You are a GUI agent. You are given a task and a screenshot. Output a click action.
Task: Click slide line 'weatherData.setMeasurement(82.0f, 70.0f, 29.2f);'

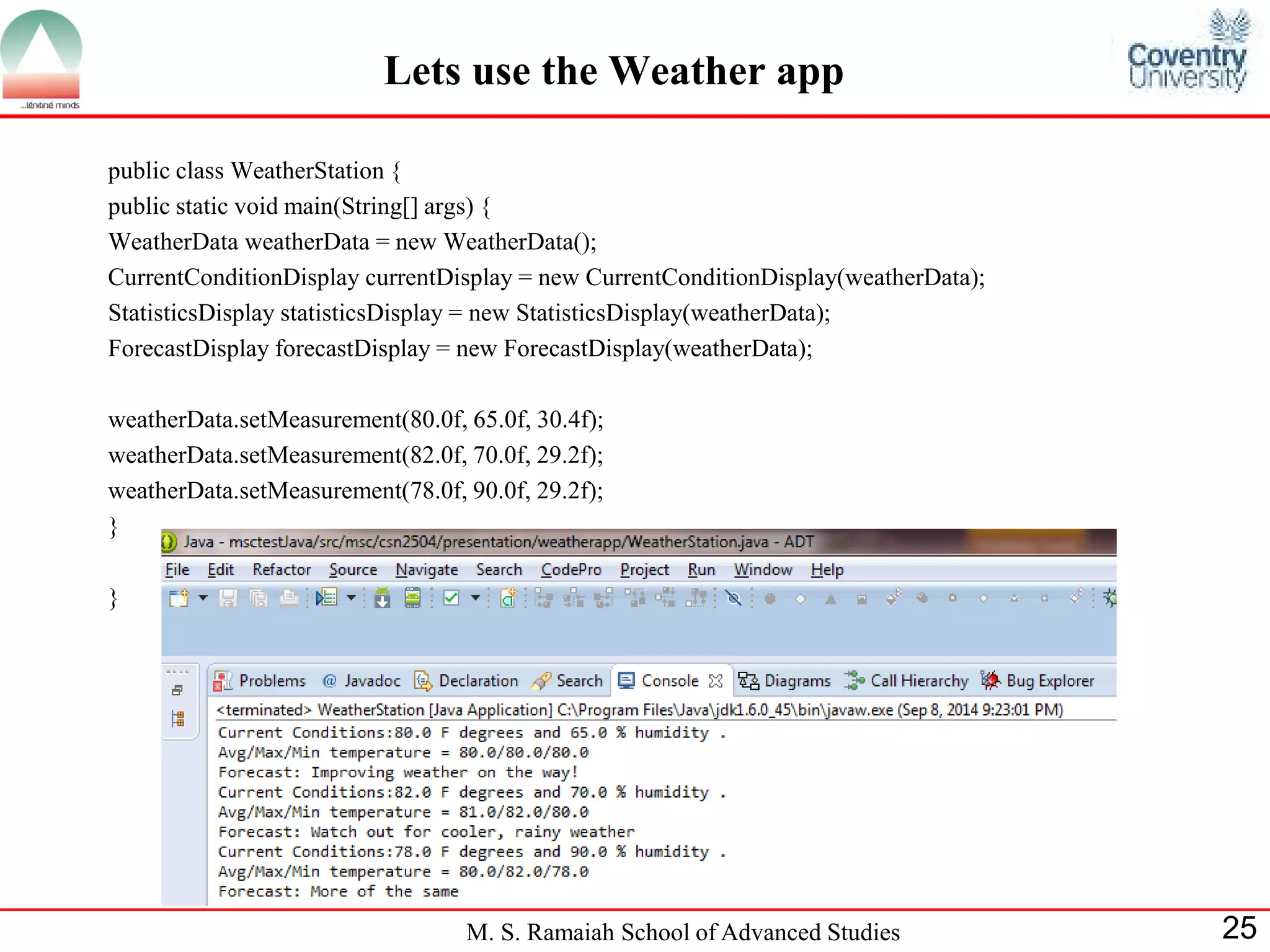coord(356,455)
